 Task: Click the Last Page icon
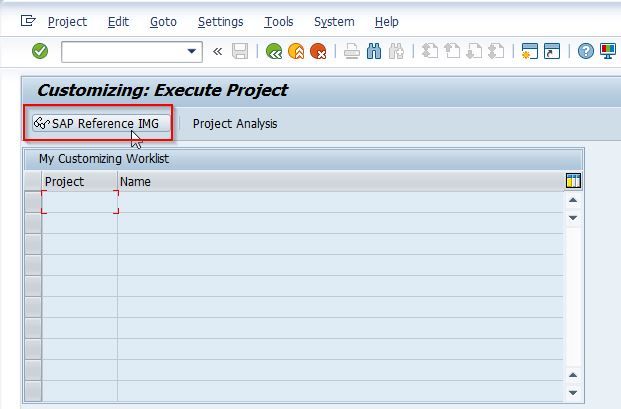496,51
